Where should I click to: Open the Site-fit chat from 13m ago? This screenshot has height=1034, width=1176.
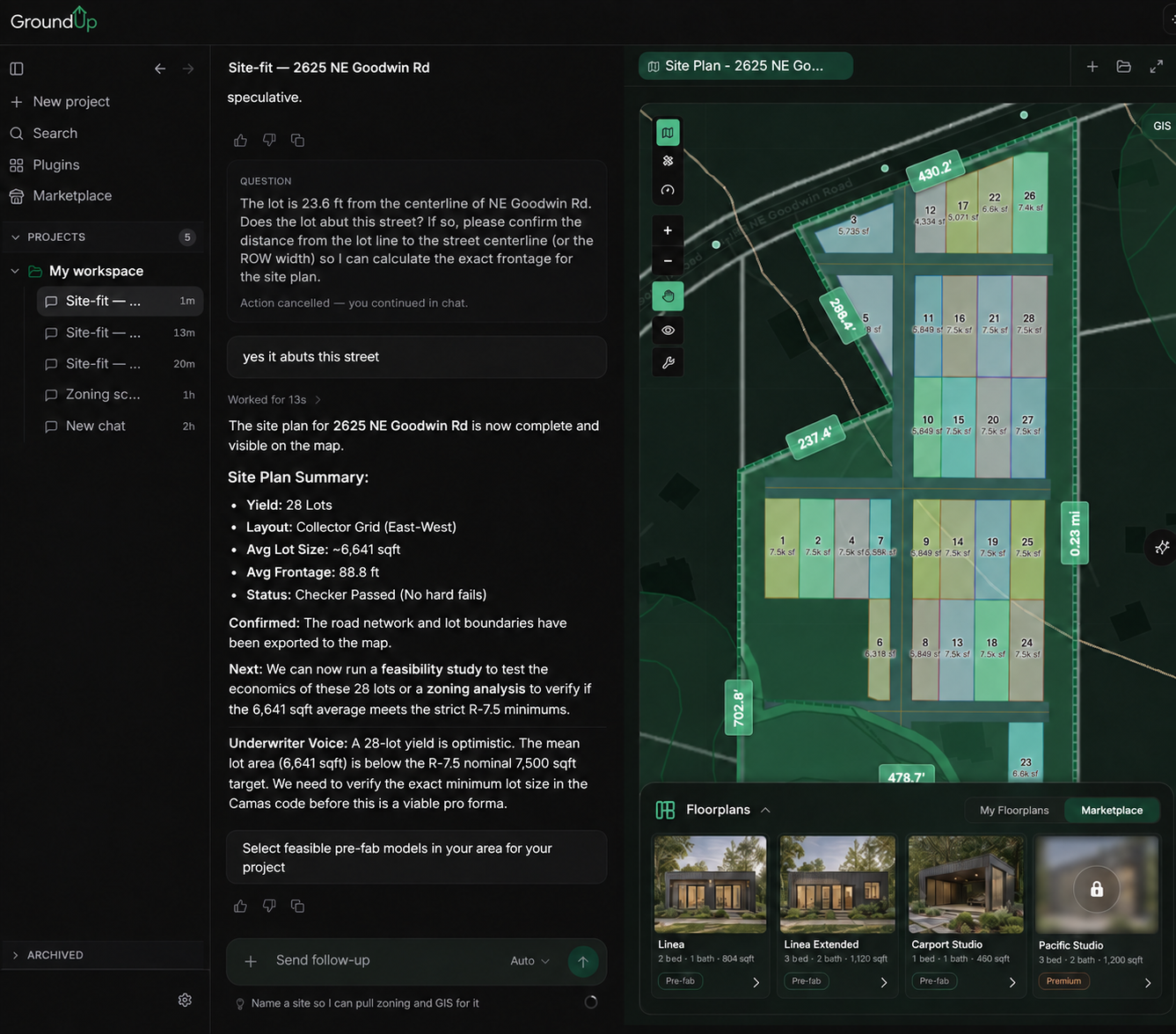coord(120,332)
